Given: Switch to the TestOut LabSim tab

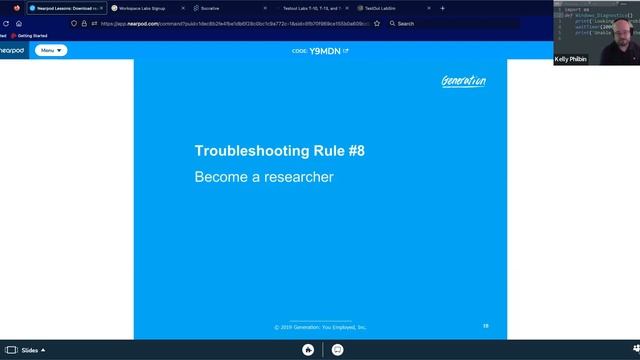Looking at the screenshot, I should pos(380,8).
